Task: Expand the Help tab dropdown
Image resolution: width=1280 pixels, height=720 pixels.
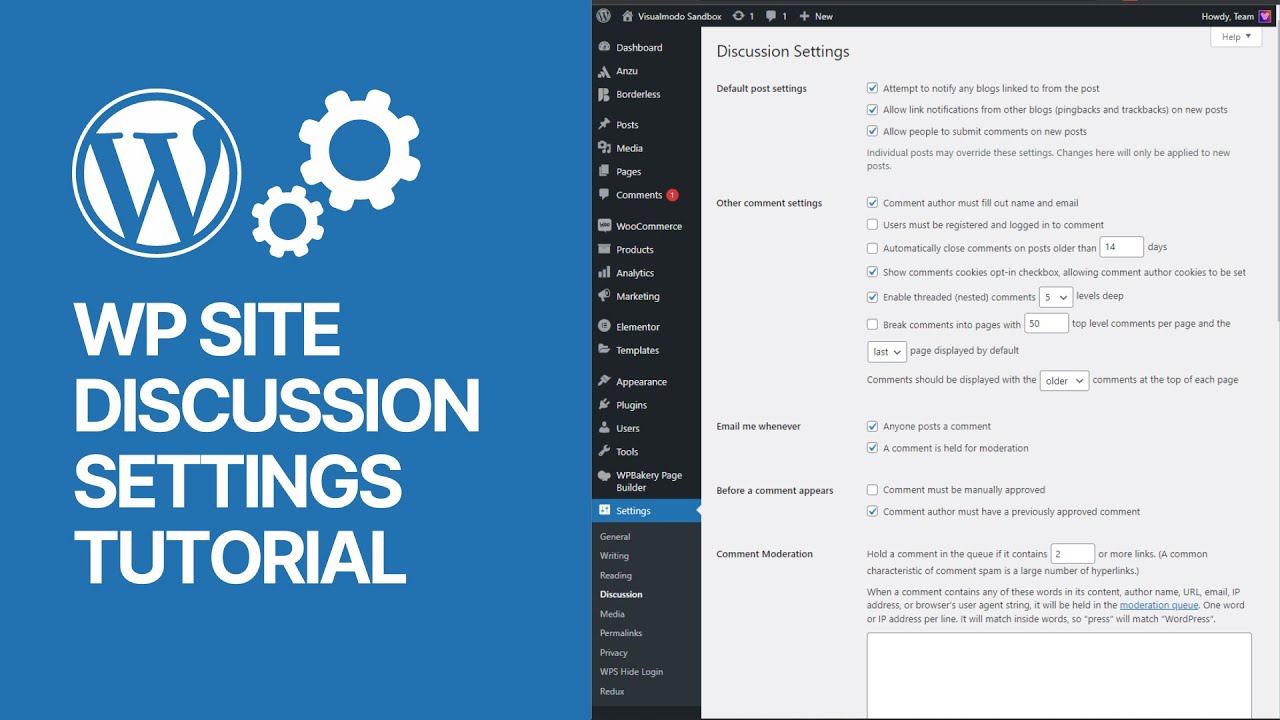Action: click(x=1235, y=37)
